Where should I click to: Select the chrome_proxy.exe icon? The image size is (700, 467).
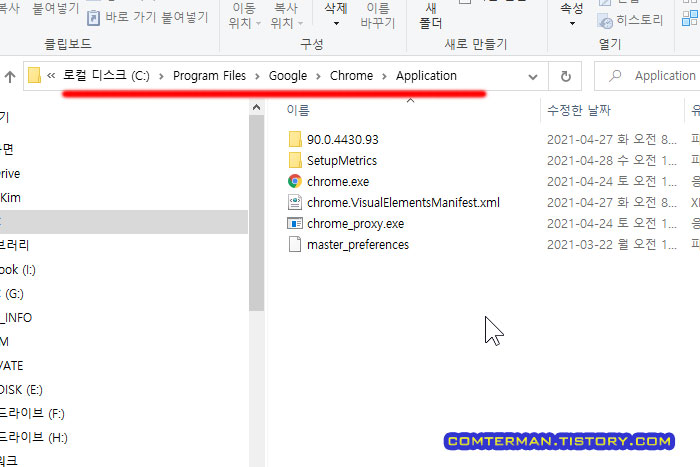pyautogui.click(x=295, y=223)
